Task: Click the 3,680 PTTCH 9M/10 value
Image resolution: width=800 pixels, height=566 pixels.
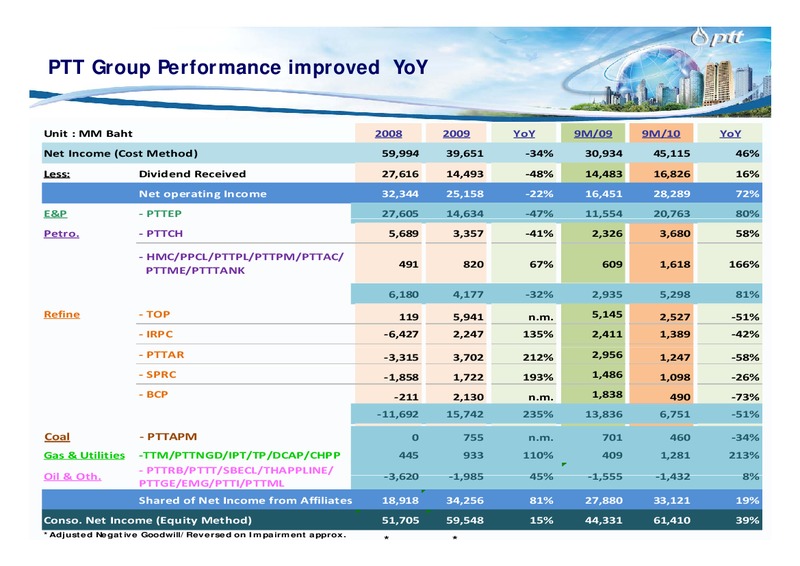Action: [674, 234]
